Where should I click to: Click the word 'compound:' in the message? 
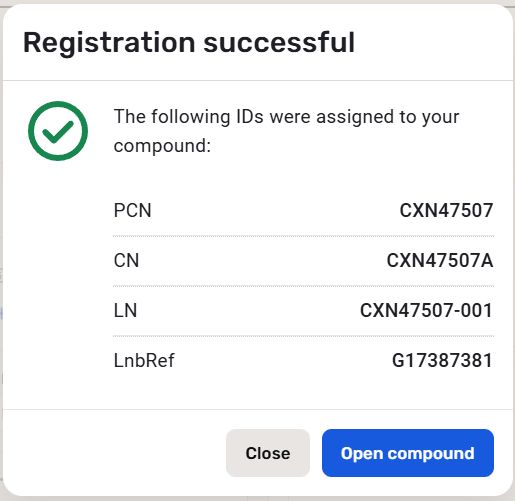coord(162,146)
